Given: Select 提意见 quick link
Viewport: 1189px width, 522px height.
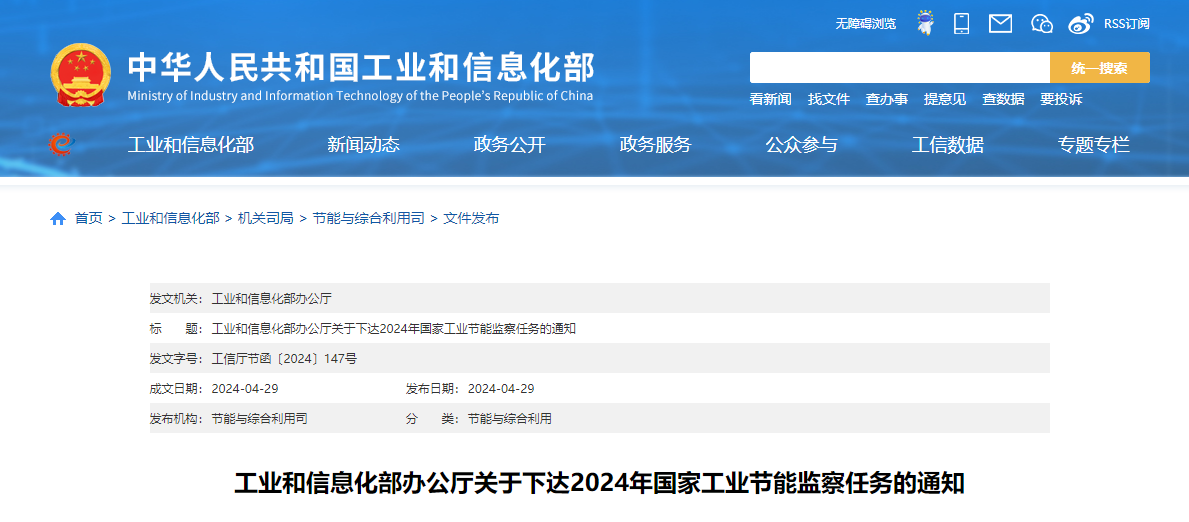Looking at the screenshot, I should point(945,99).
